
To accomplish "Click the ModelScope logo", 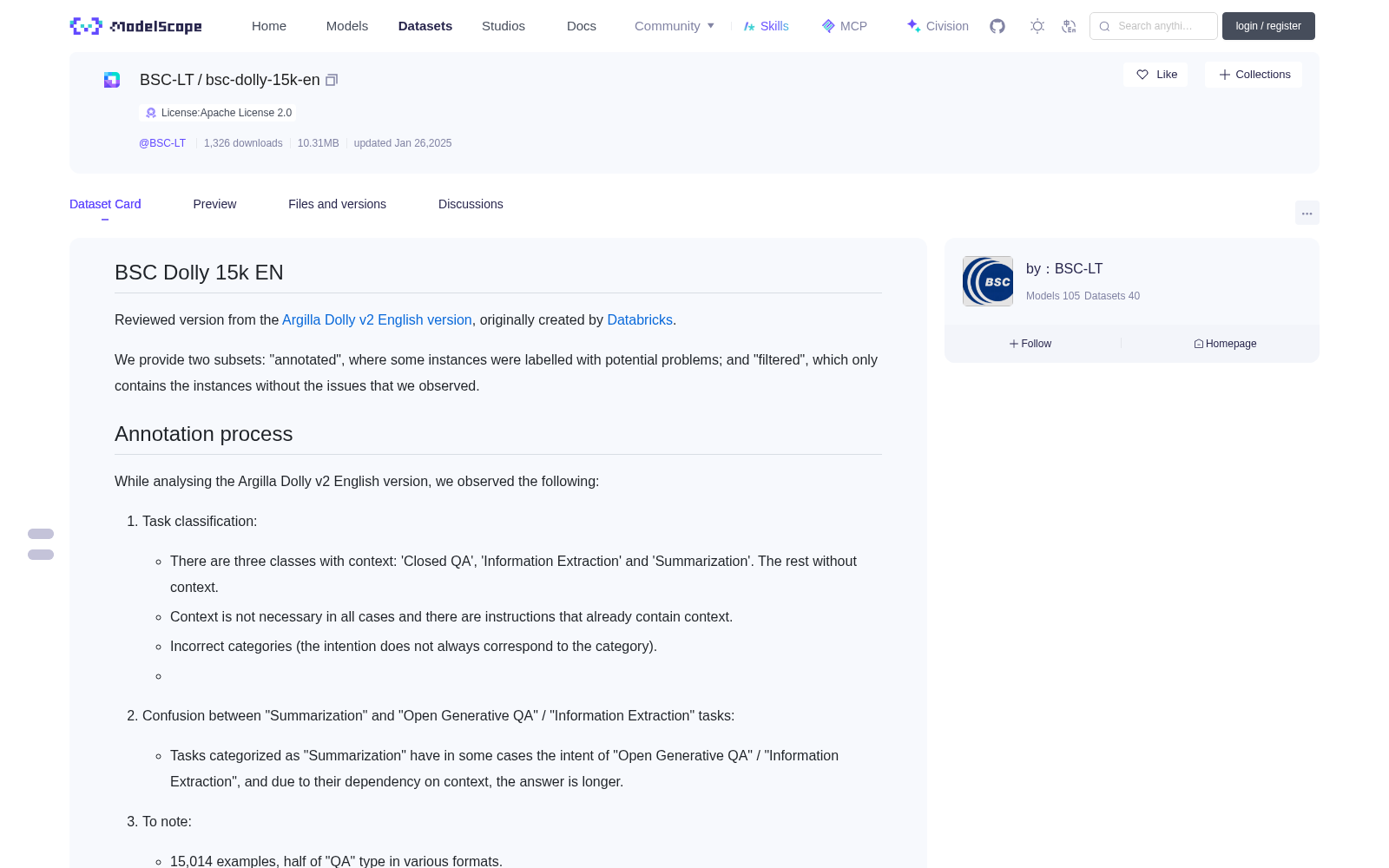I will [135, 26].
